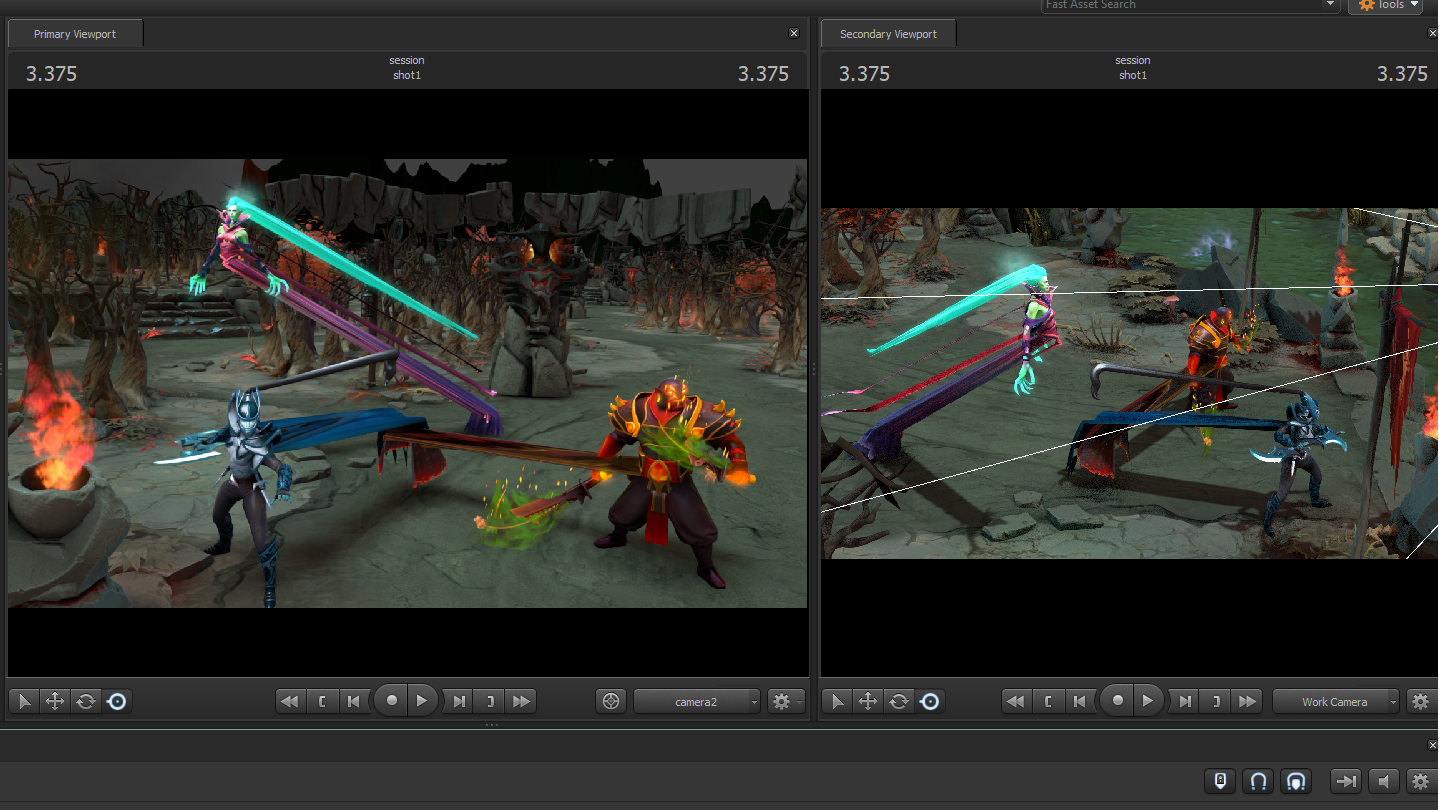Click the shot1 label in Primary Viewport
This screenshot has height=810, width=1439.
pyautogui.click(x=407, y=75)
